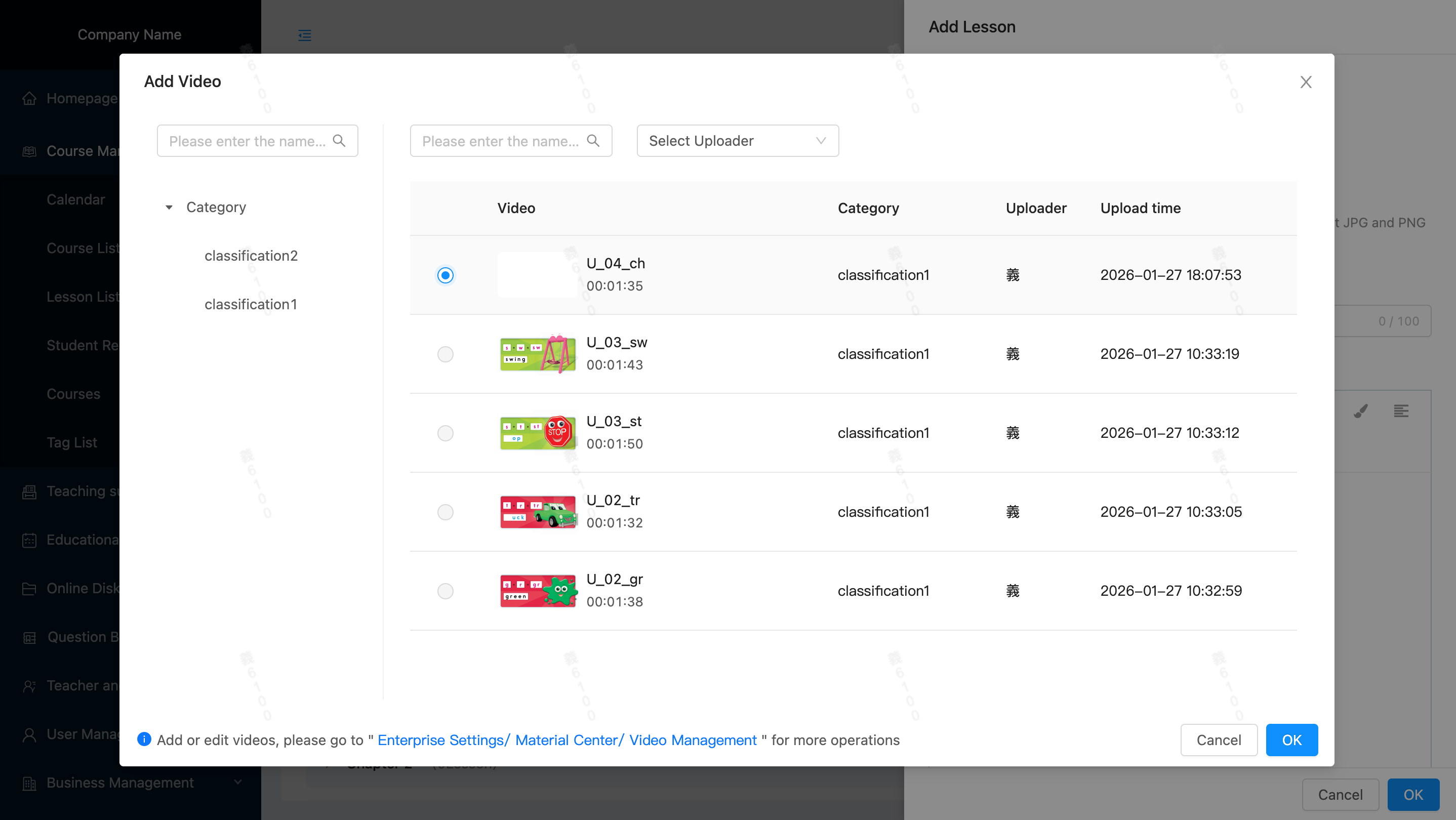Open the Select Uploader dropdown

click(x=737, y=141)
